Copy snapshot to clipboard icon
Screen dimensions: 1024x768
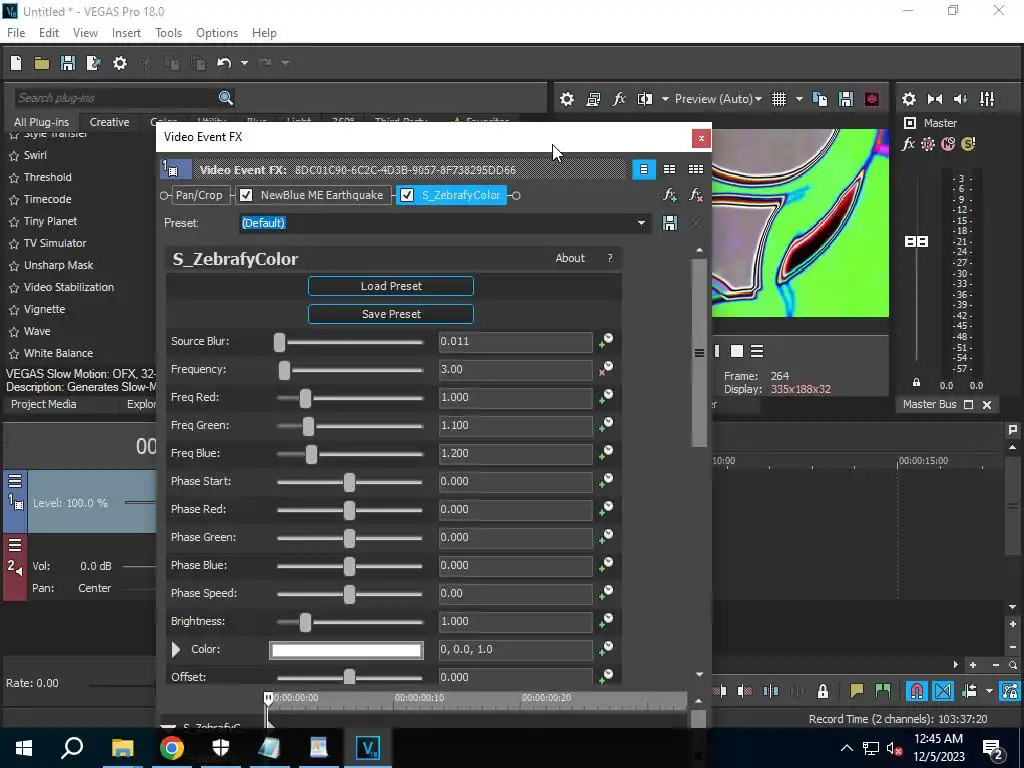820,99
